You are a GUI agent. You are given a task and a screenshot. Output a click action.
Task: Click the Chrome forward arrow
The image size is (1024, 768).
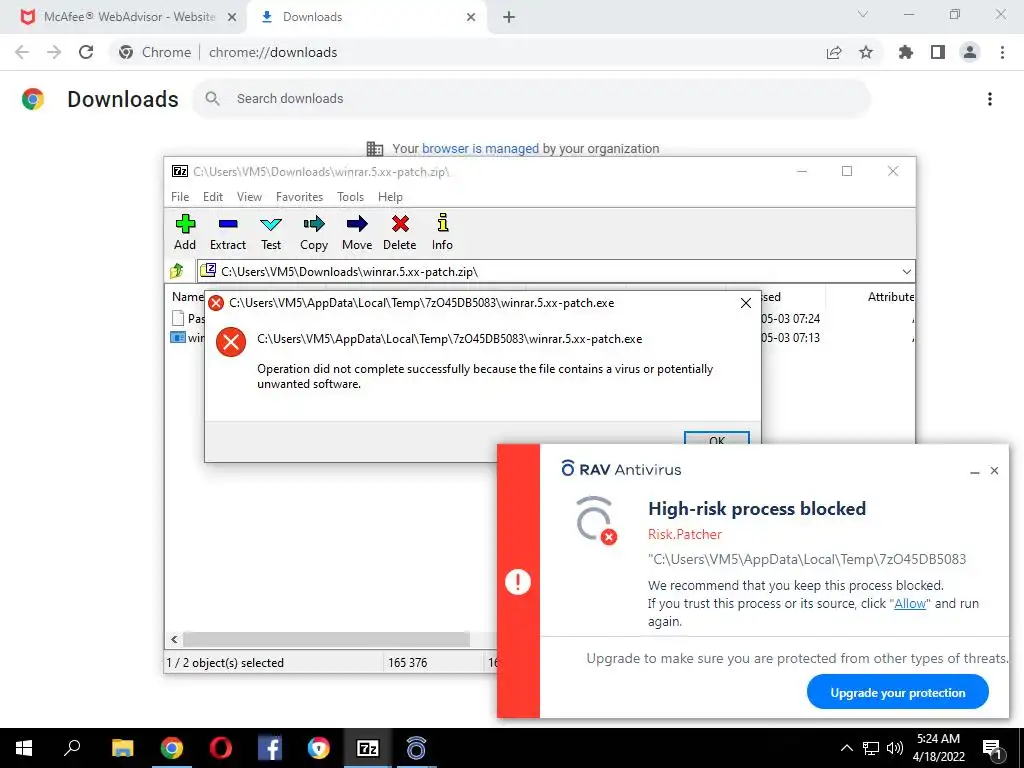tap(54, 52)
